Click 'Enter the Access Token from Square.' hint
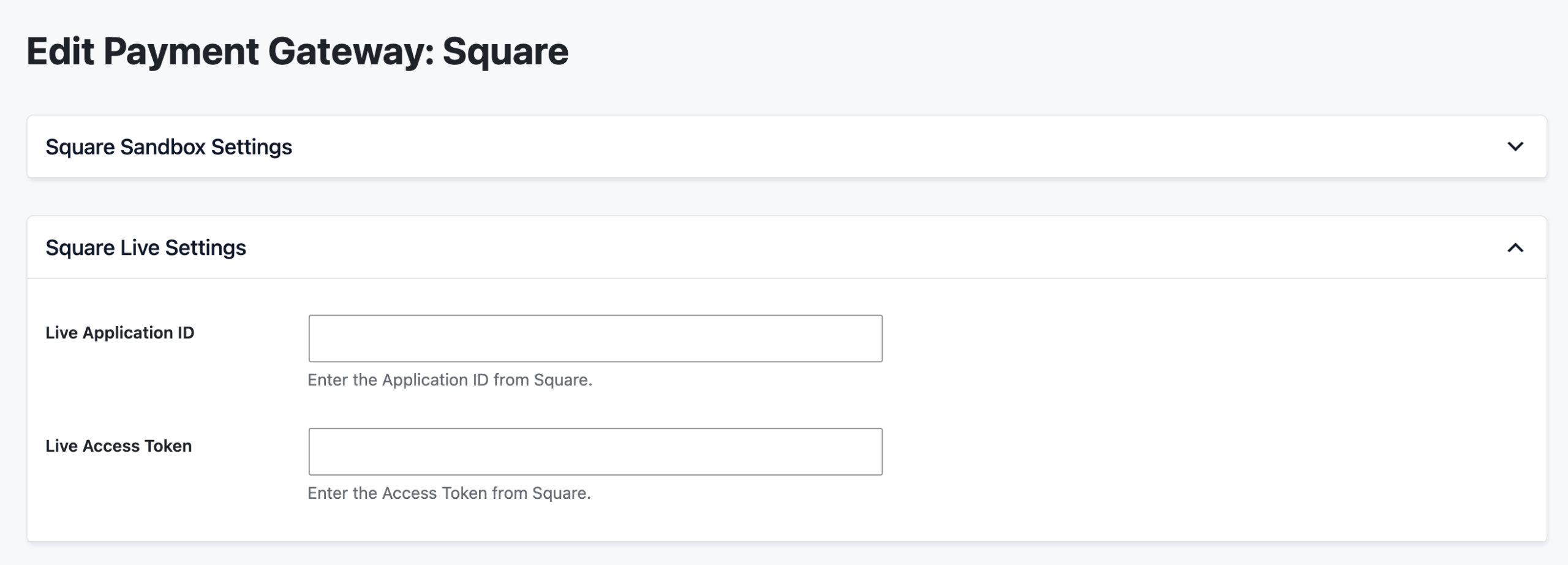The height and width of the screenshot is (565, 1568). coord(449,493)
